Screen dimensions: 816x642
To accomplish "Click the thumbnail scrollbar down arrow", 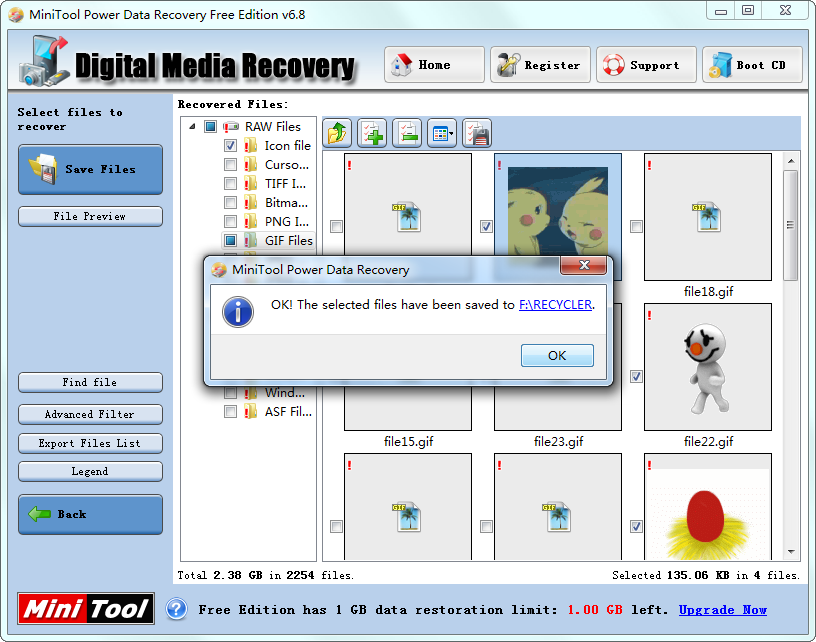I will 791,551.
